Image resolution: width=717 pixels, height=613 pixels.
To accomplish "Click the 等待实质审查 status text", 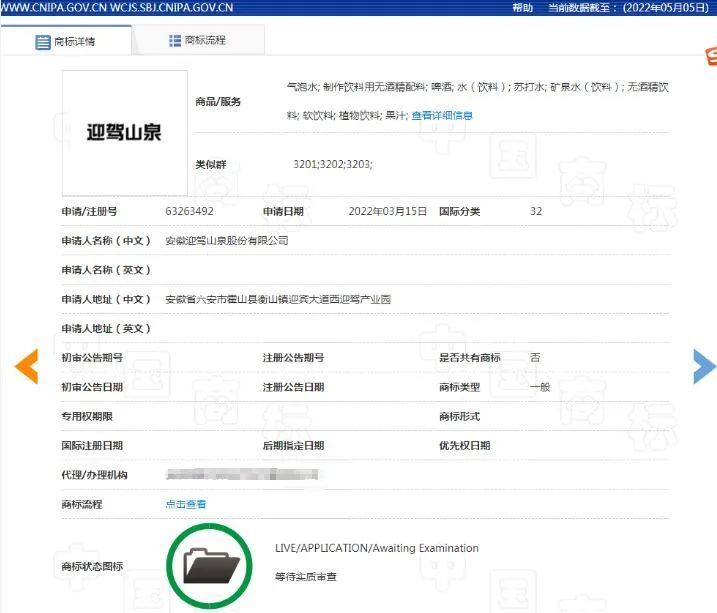I will point(305,577).
